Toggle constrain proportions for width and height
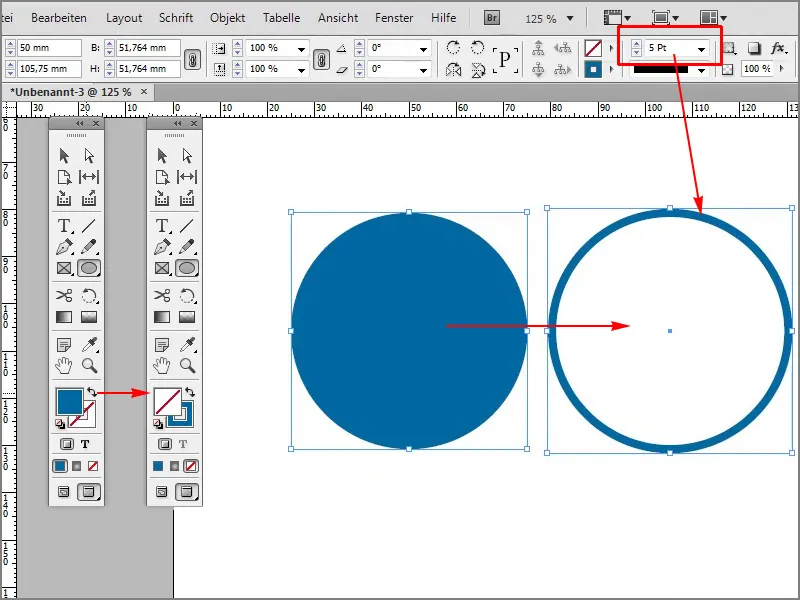 click(193, 59)
